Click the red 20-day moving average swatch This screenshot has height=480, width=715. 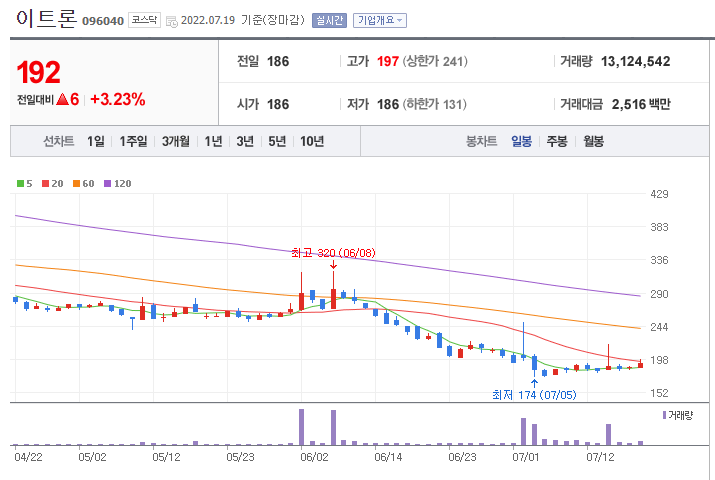coord(45,184)
